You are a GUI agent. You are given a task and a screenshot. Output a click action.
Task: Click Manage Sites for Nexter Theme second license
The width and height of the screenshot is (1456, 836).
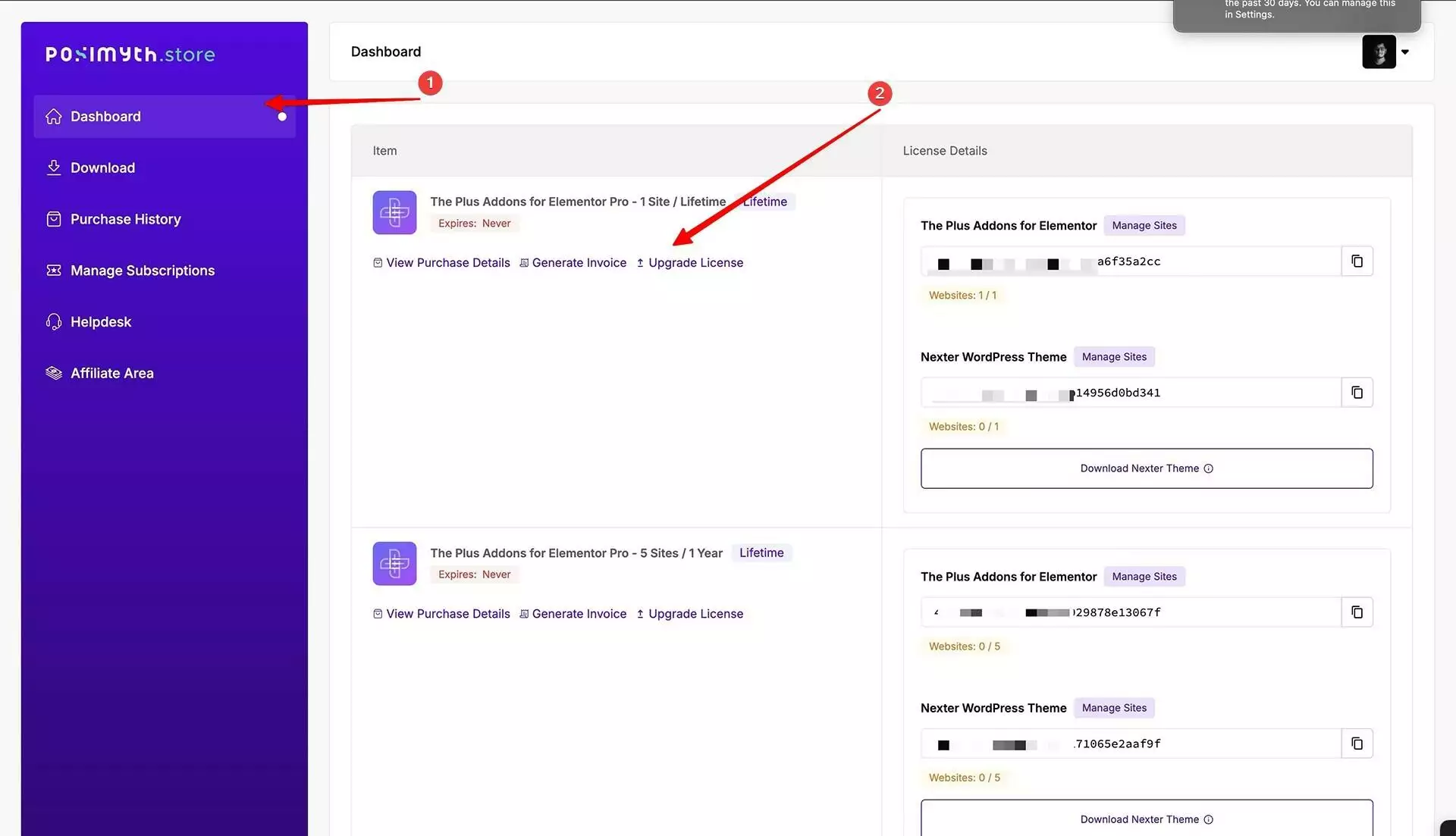(1114, 707)
